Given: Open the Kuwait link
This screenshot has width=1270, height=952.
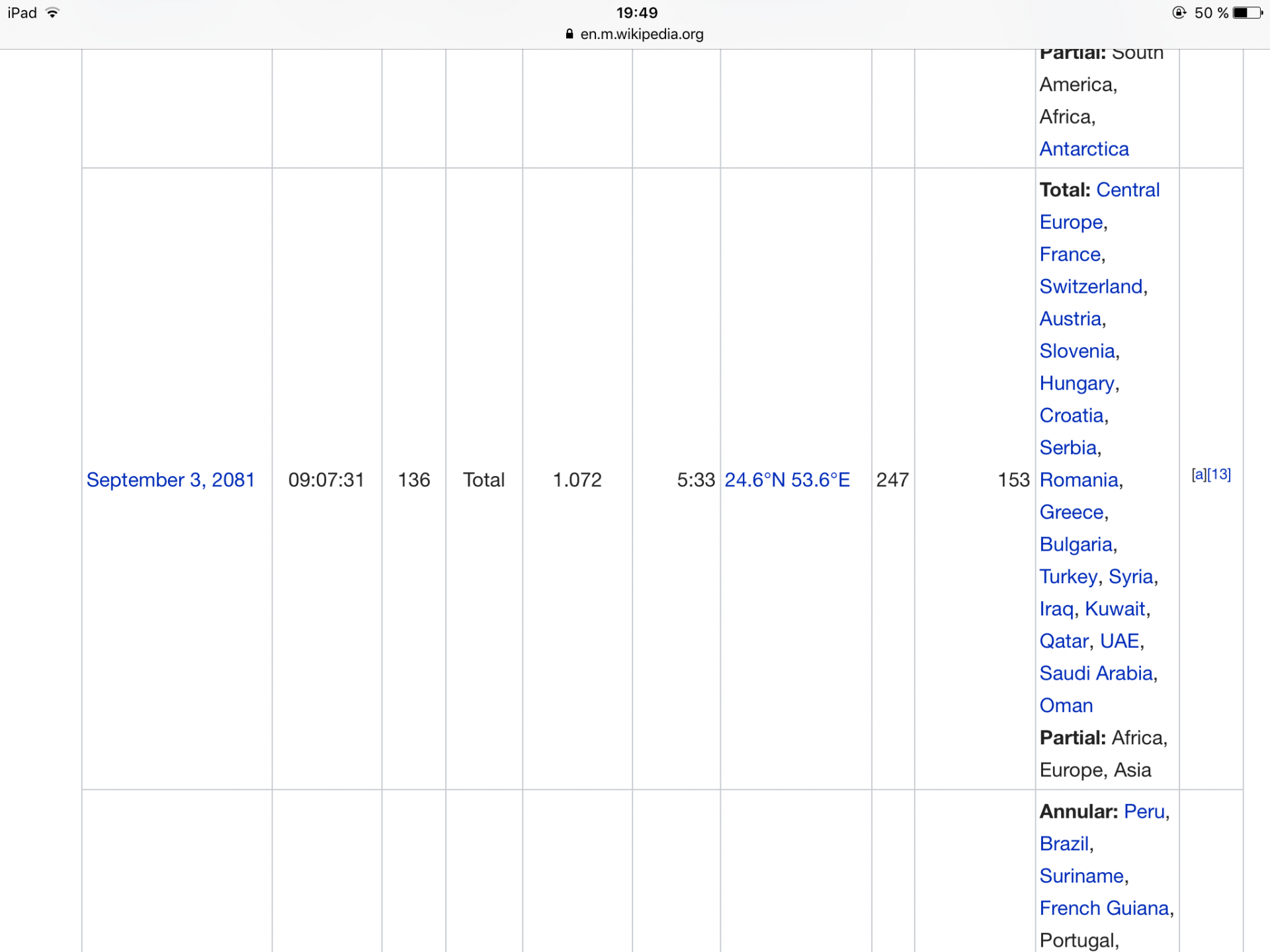Looking at the screenshot, I should click(1115, 609).
